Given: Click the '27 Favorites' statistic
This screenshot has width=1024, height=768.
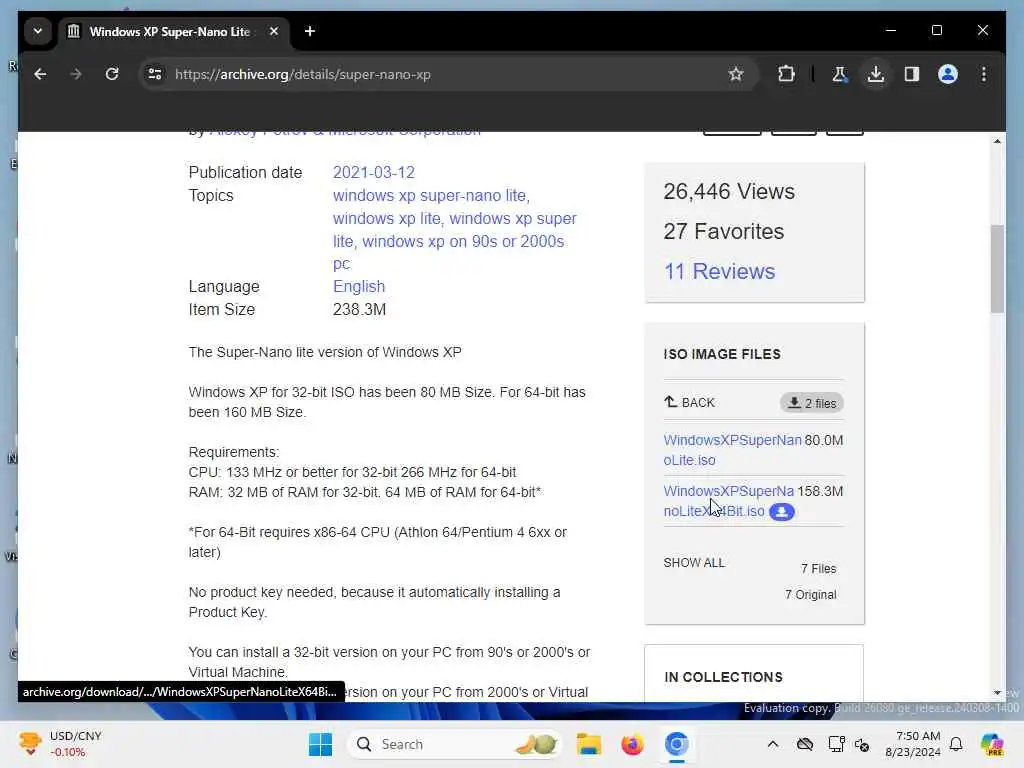Looking at the screenshot, I should (x=724, y=231).
